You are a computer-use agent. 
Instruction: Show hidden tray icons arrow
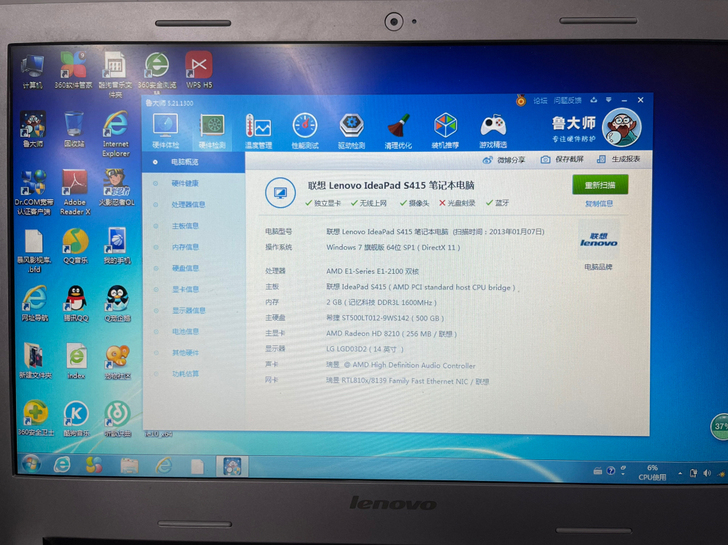click(x=680, y=474)
